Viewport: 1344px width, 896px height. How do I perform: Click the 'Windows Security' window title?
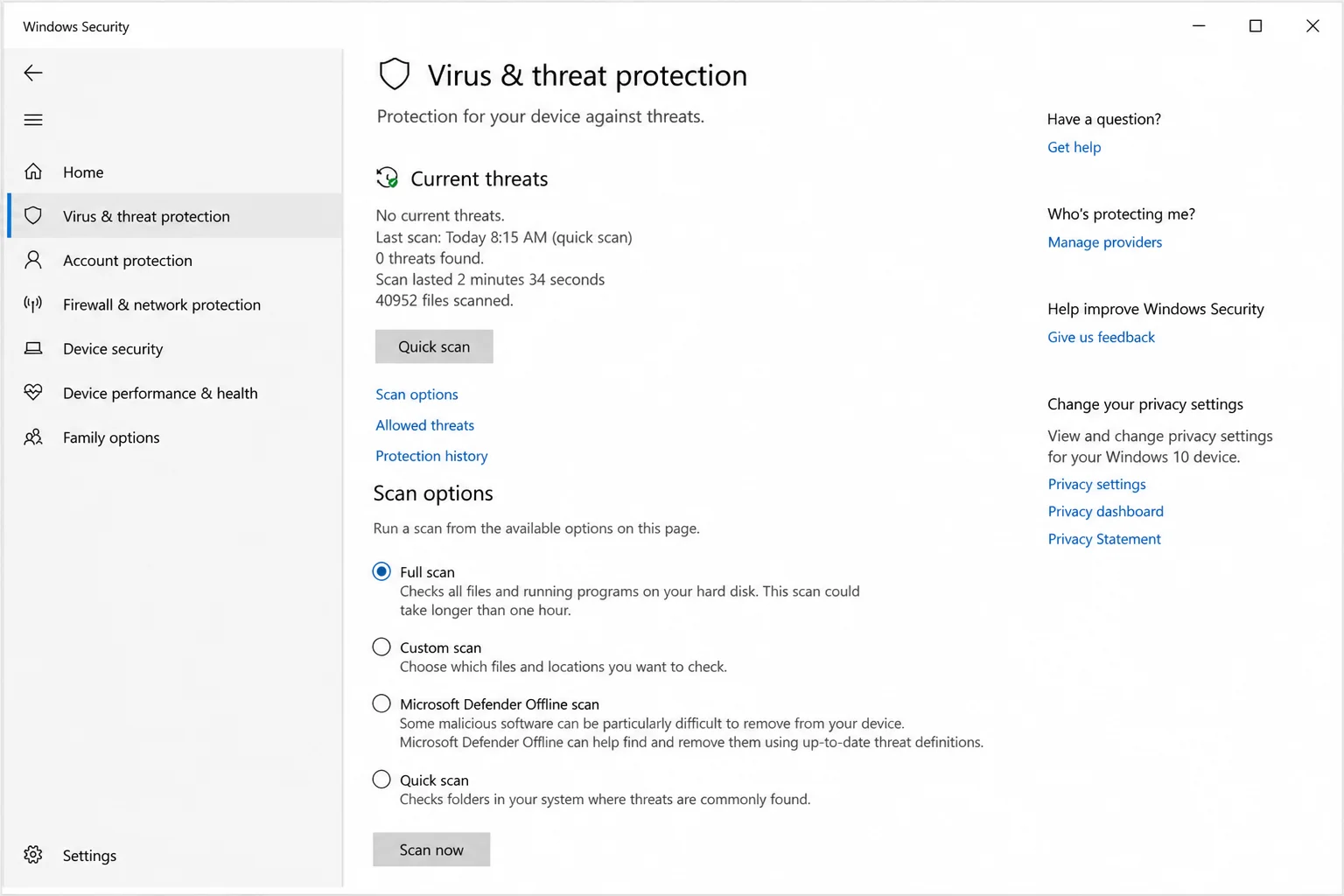pyautogui.click(x=76, y=26)
